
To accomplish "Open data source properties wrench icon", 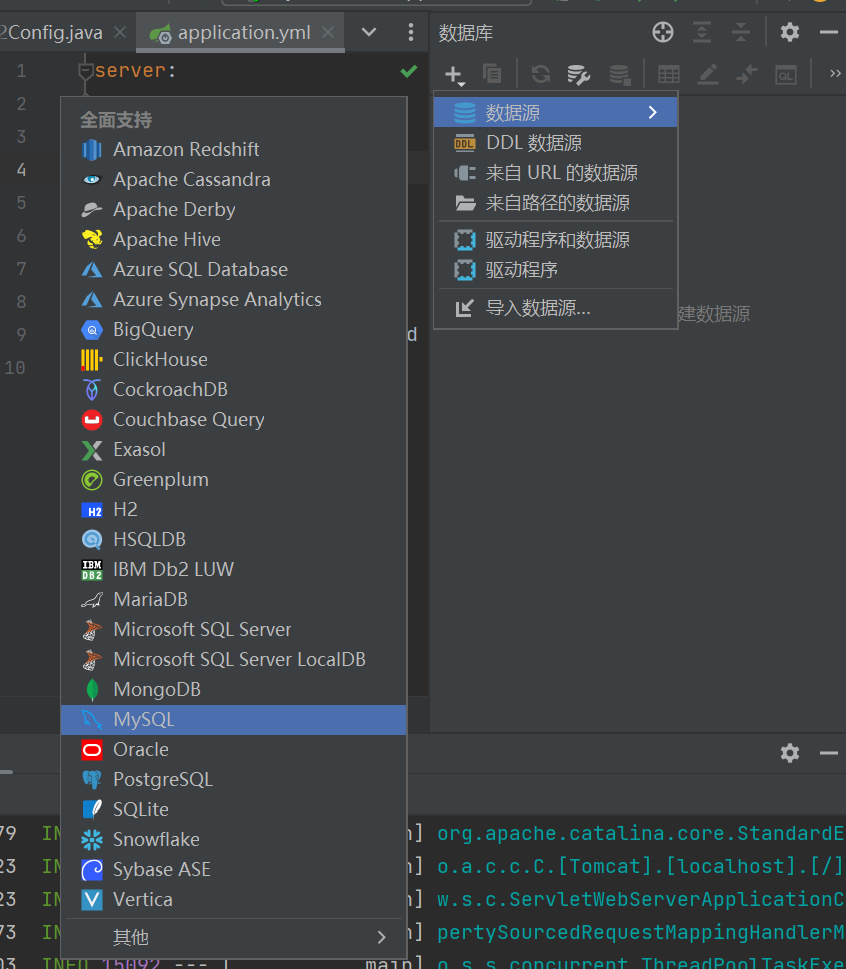I will pyautogui.click(x=578, y=75).
